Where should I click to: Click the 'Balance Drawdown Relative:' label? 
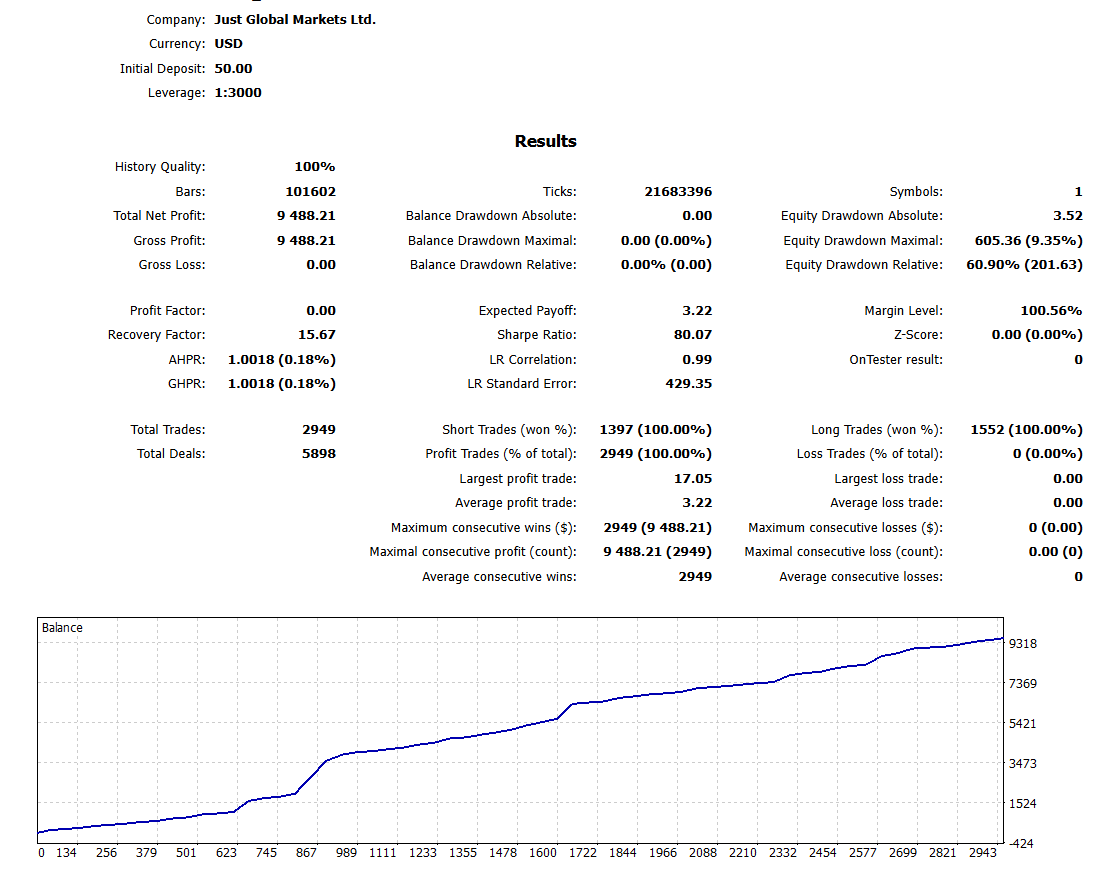494,265
